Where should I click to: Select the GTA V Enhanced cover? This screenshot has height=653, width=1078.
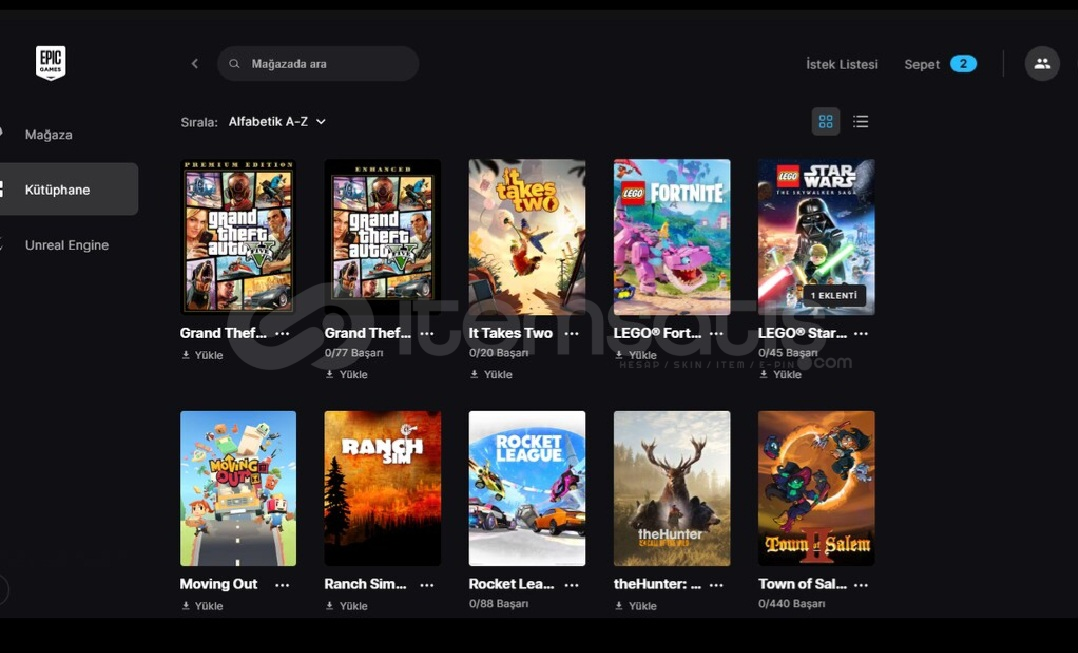pos(383,237)
